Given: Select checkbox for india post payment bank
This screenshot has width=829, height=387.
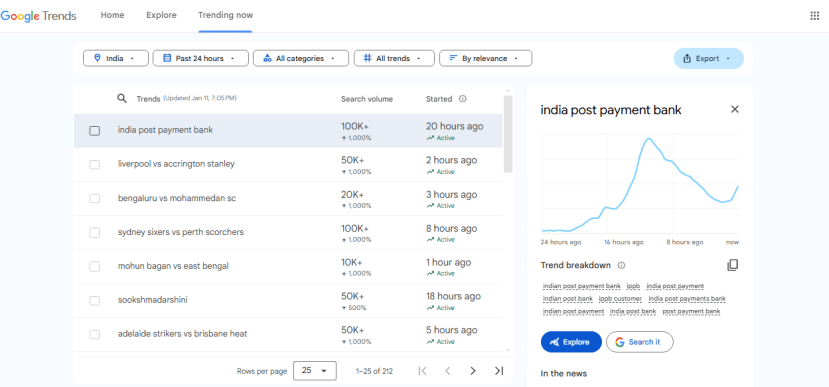Looking at the screenshot, I should (x=95, y=131).
